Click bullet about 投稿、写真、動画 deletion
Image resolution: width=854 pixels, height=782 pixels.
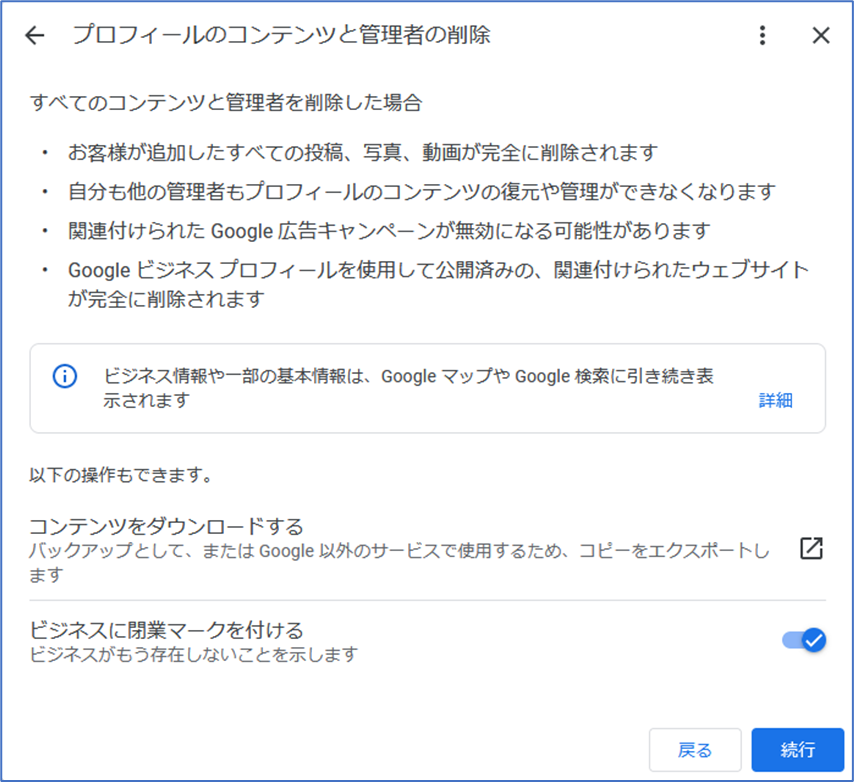pyautogui.click(x=363, y=152)
